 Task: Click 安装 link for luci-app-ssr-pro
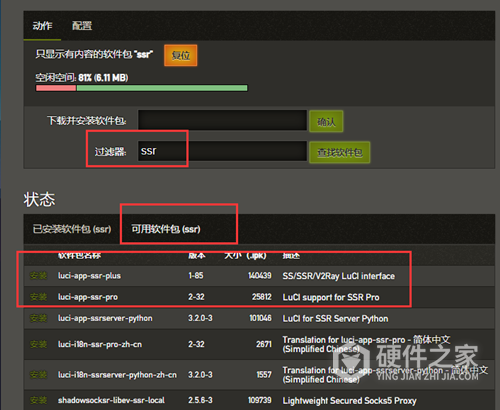[x=38, y=297]
